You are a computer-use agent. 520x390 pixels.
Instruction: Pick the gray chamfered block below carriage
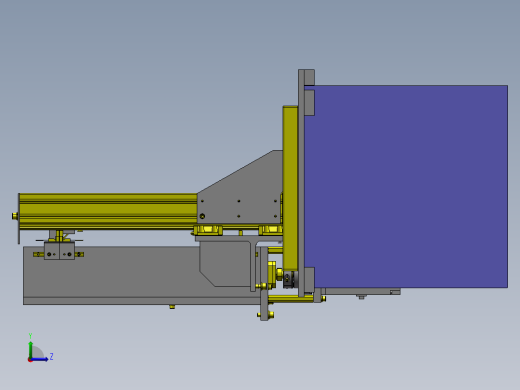click(x=225, y=264)
